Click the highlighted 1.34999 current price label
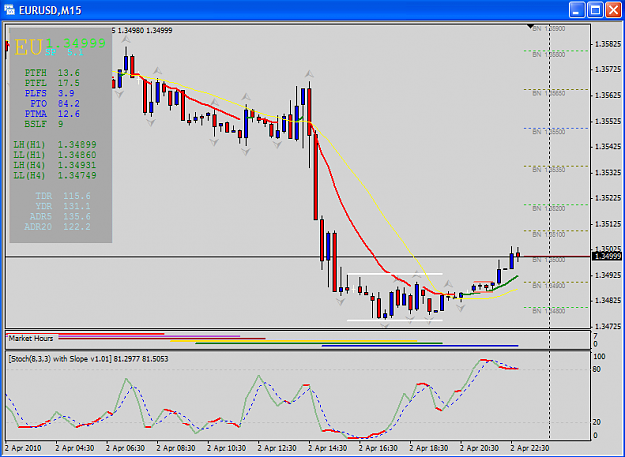Image resolution: width=625 pixels, height=457 pixels. (x=607, y=256)
